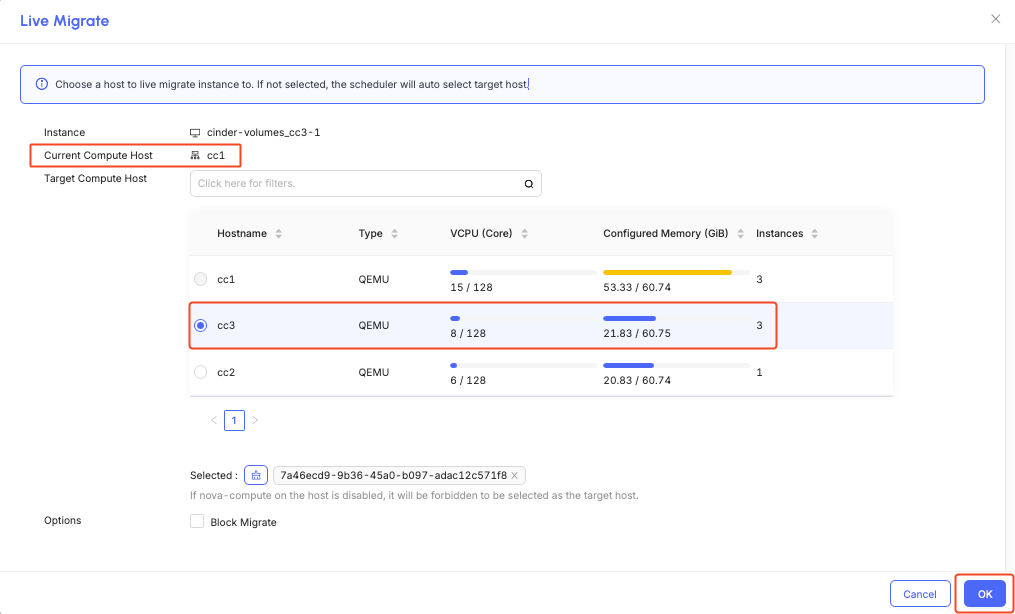This screenshot has height=614, width=1015.
Task: Click instances count 1 in cc2 row
Action: pos(759,372)
